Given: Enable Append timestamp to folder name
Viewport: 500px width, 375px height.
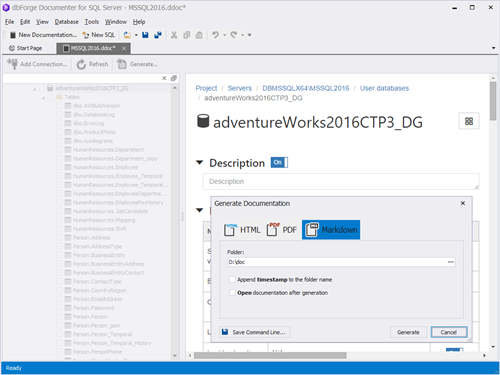Looking at the screenshot, I should (232, 279).
